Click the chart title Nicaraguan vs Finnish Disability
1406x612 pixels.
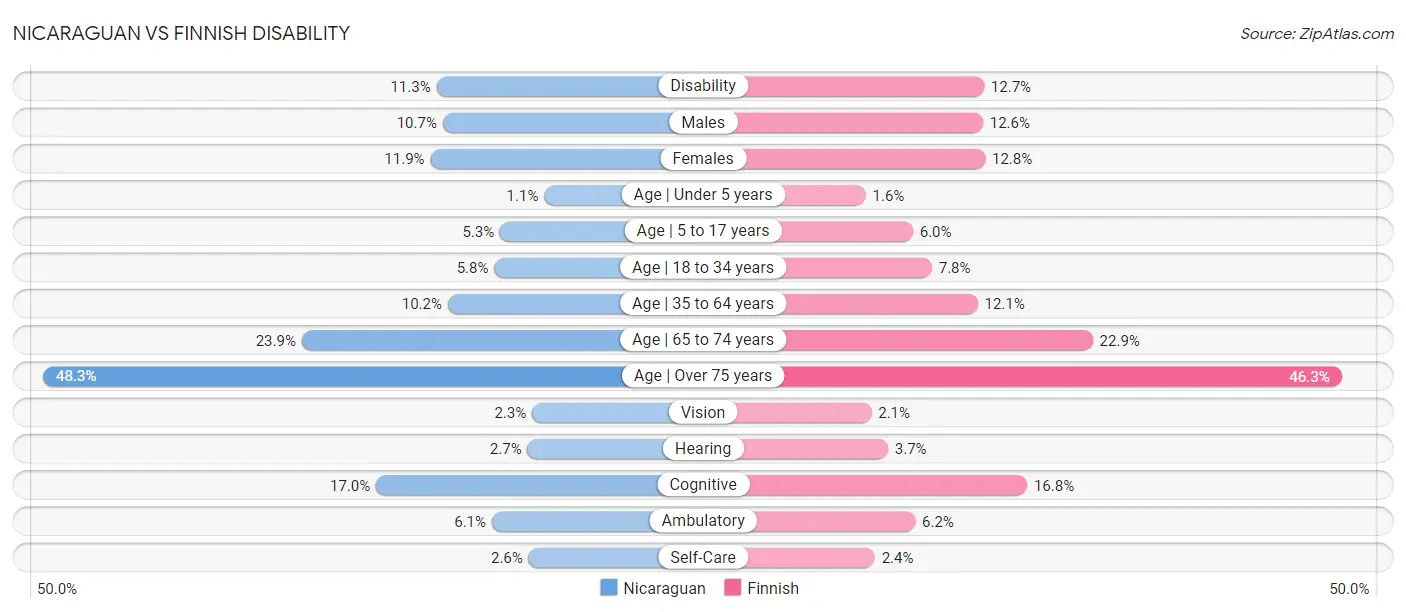point(182,33)
